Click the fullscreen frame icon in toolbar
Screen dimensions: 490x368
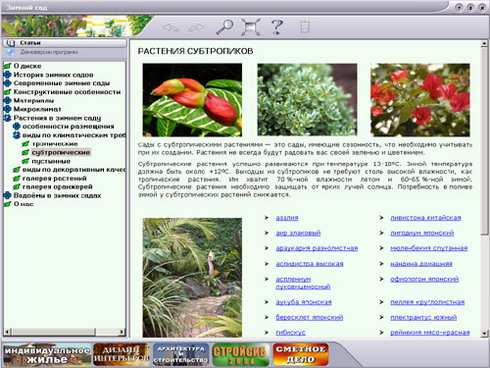(x=251, y=27)
